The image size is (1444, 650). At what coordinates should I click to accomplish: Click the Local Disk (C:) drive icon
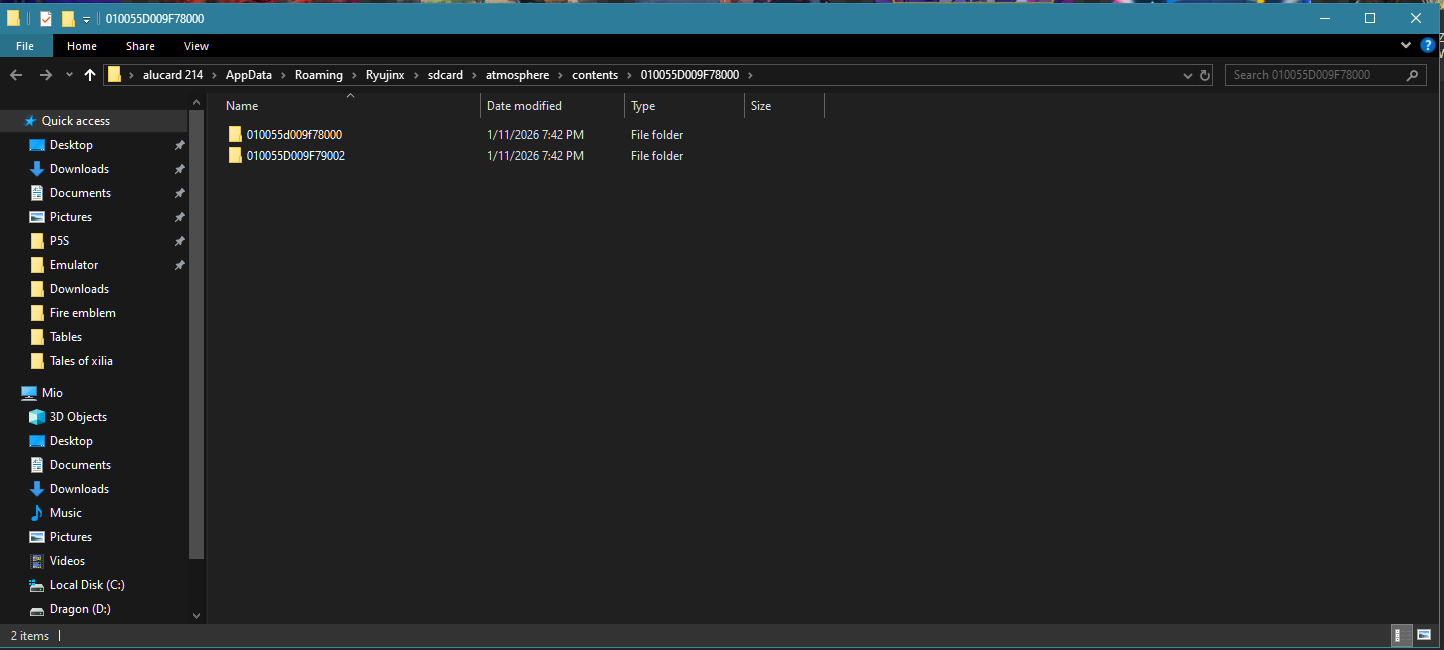coord(37,585)
